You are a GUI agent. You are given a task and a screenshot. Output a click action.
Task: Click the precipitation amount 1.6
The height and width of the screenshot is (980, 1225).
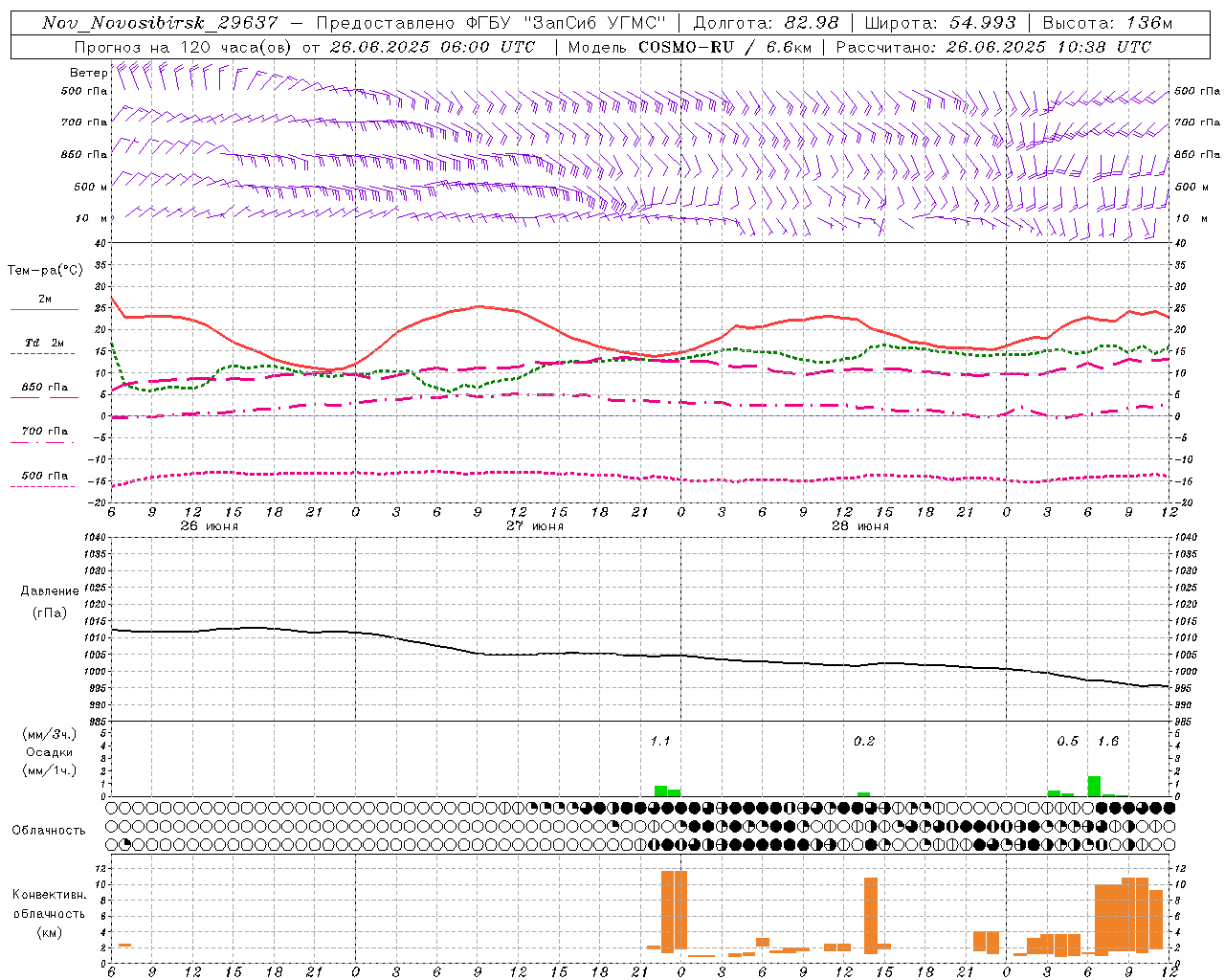[1108, 741]
